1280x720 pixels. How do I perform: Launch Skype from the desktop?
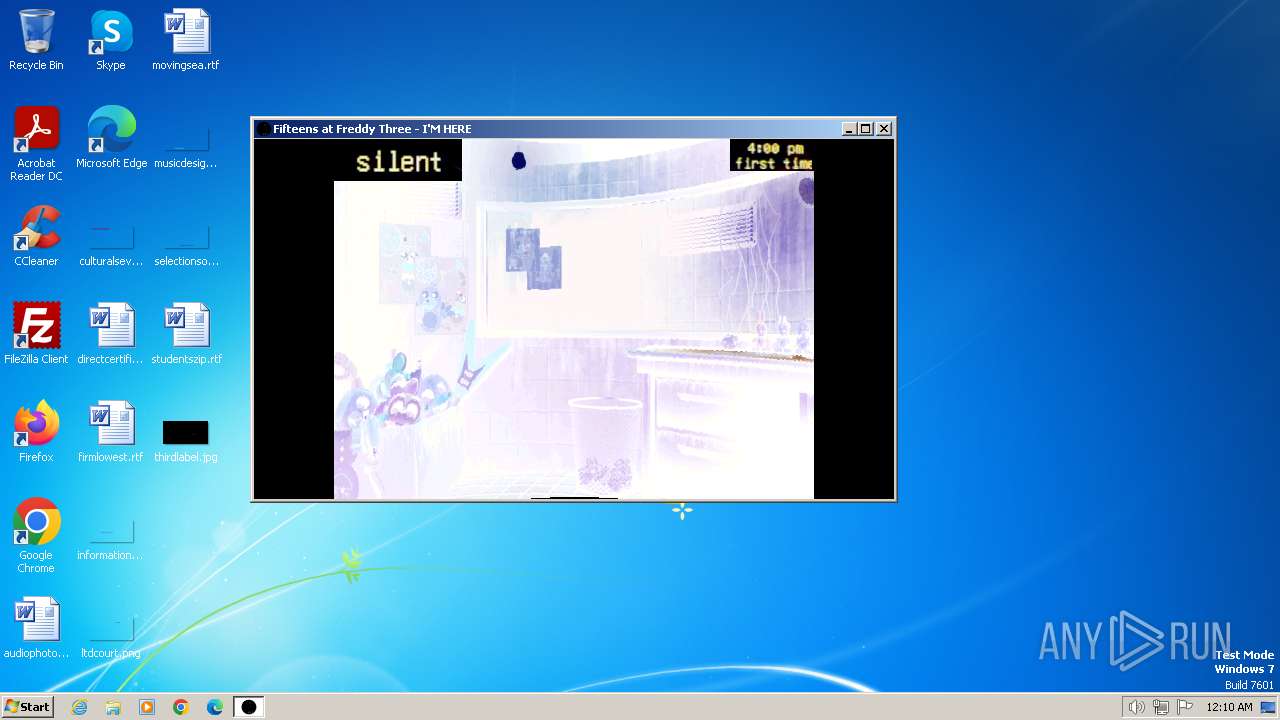[111, 40]
